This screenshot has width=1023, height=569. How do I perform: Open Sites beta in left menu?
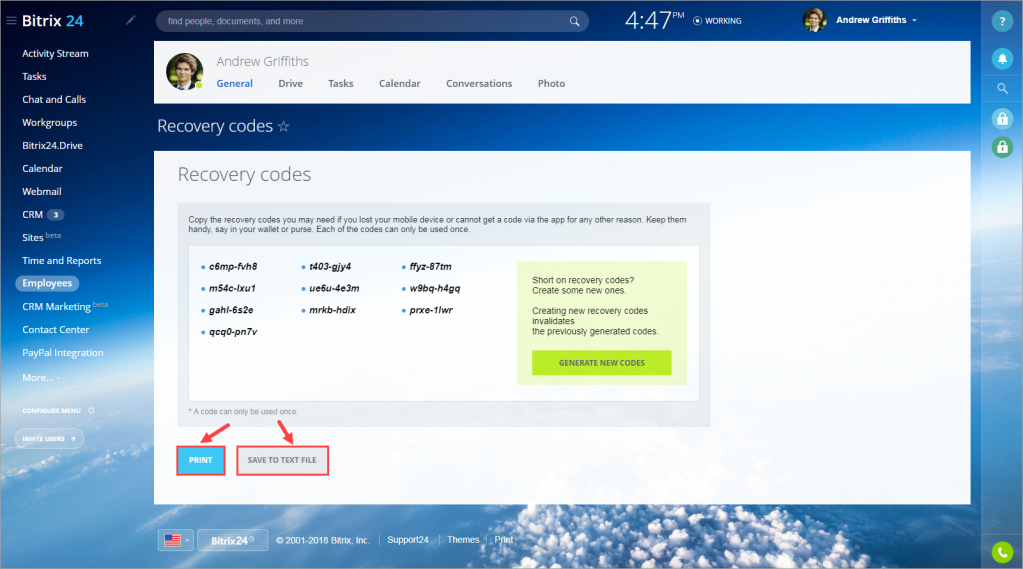(41, 237)
